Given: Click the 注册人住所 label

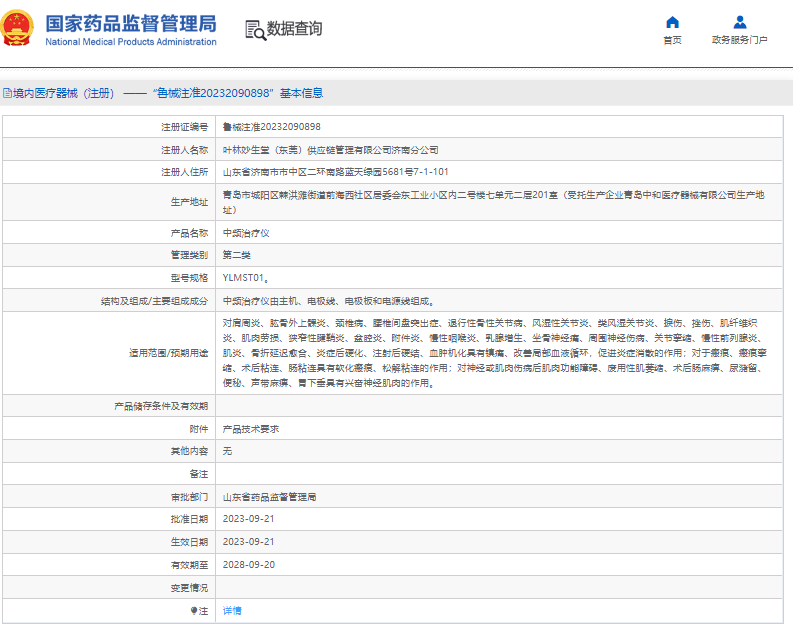Looking at the screenshot, I should tap(185, 172).
